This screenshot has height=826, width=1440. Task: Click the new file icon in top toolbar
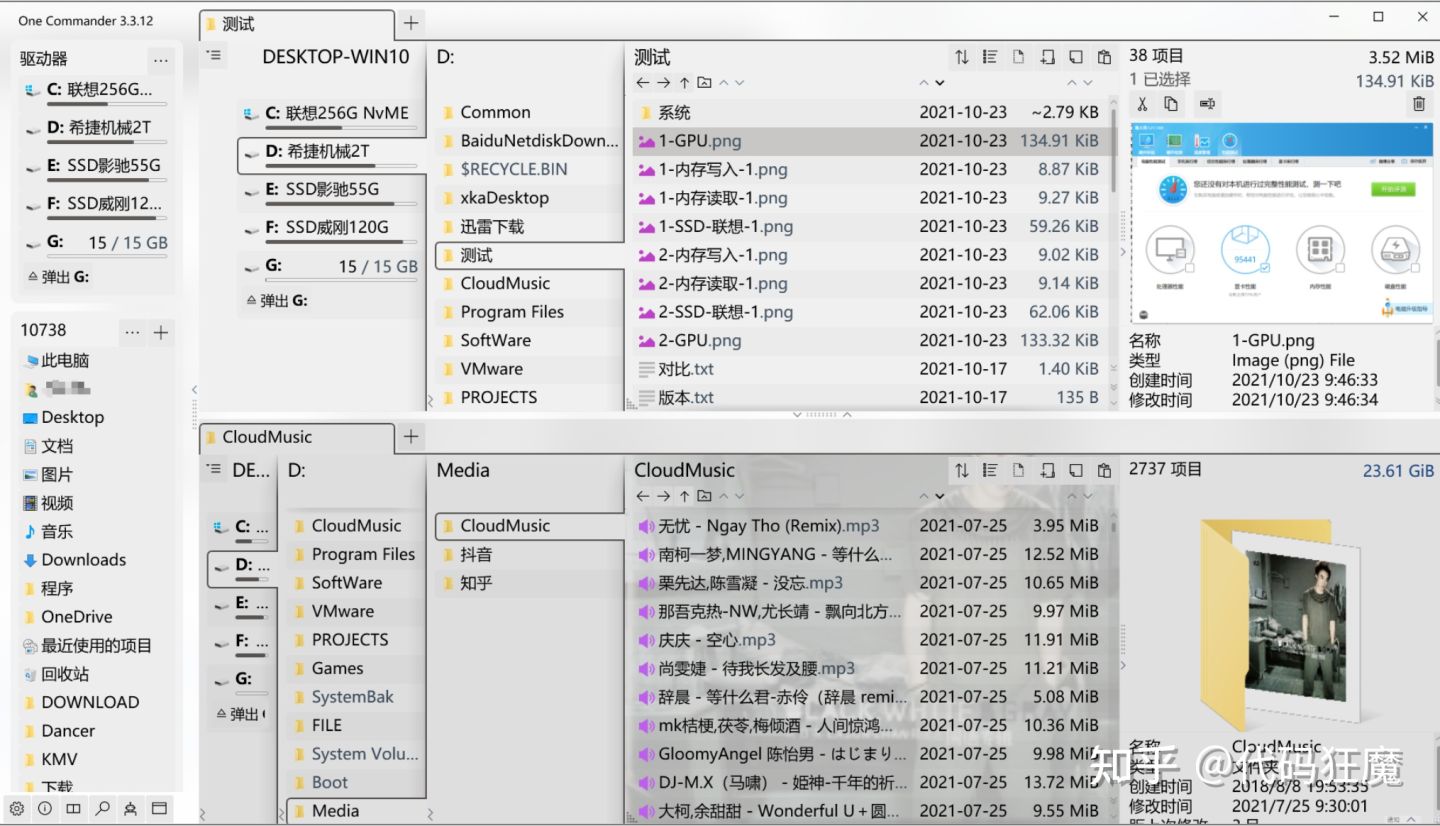tap(1018, 57)
